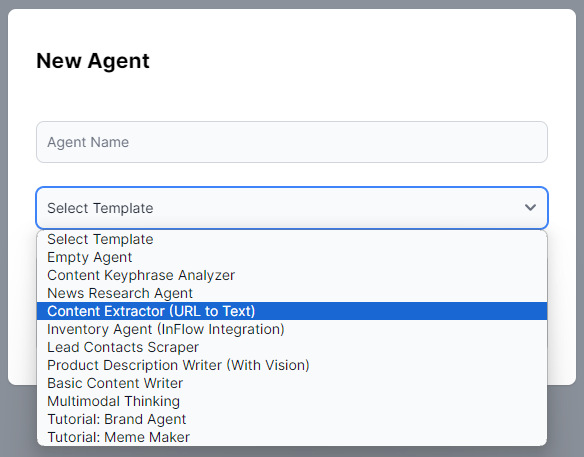Viewport: 584px width, 457px height.
Task: Click the Select Template combo box
Action: coord(292,208)
